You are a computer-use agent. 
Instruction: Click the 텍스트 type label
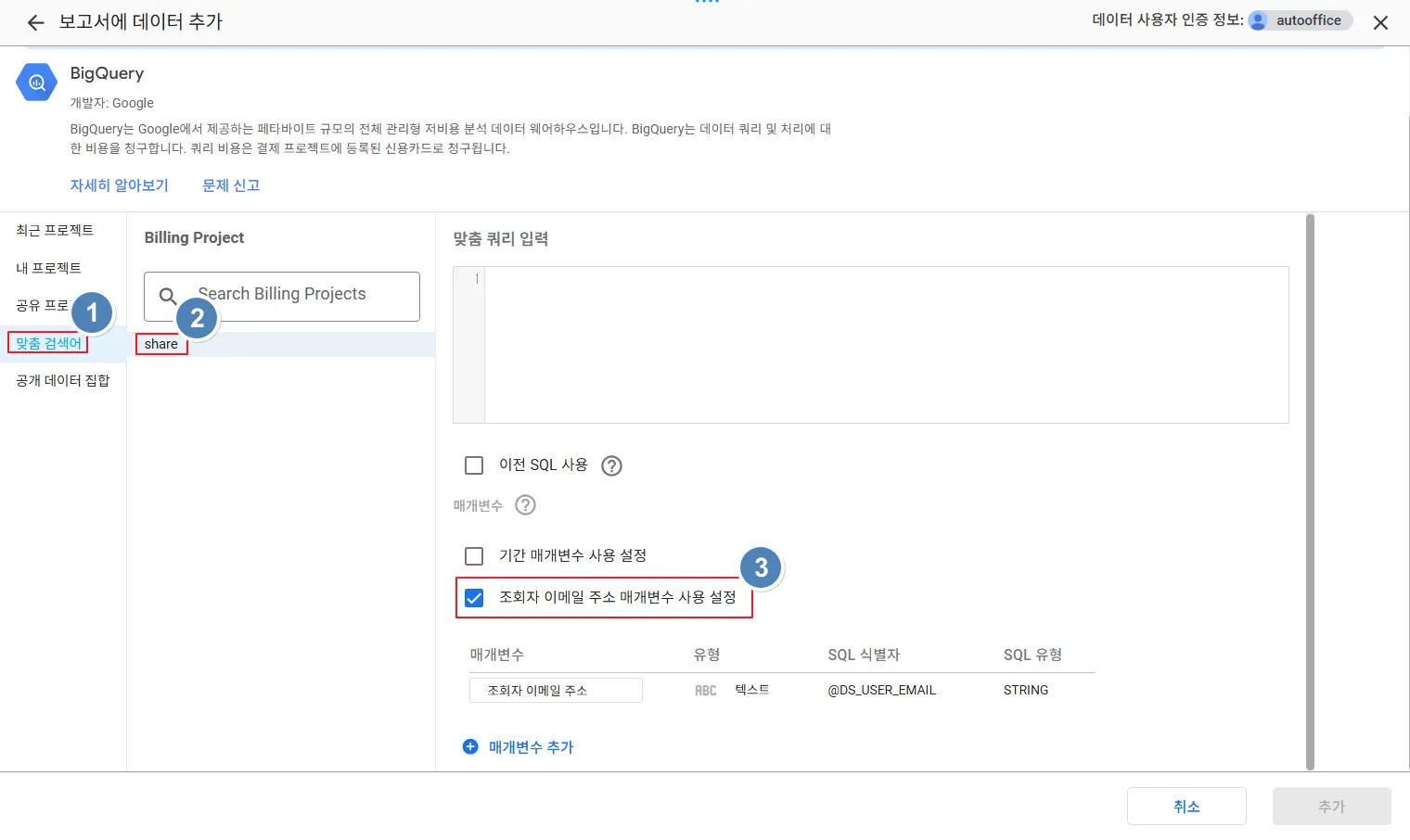[752, 690]
